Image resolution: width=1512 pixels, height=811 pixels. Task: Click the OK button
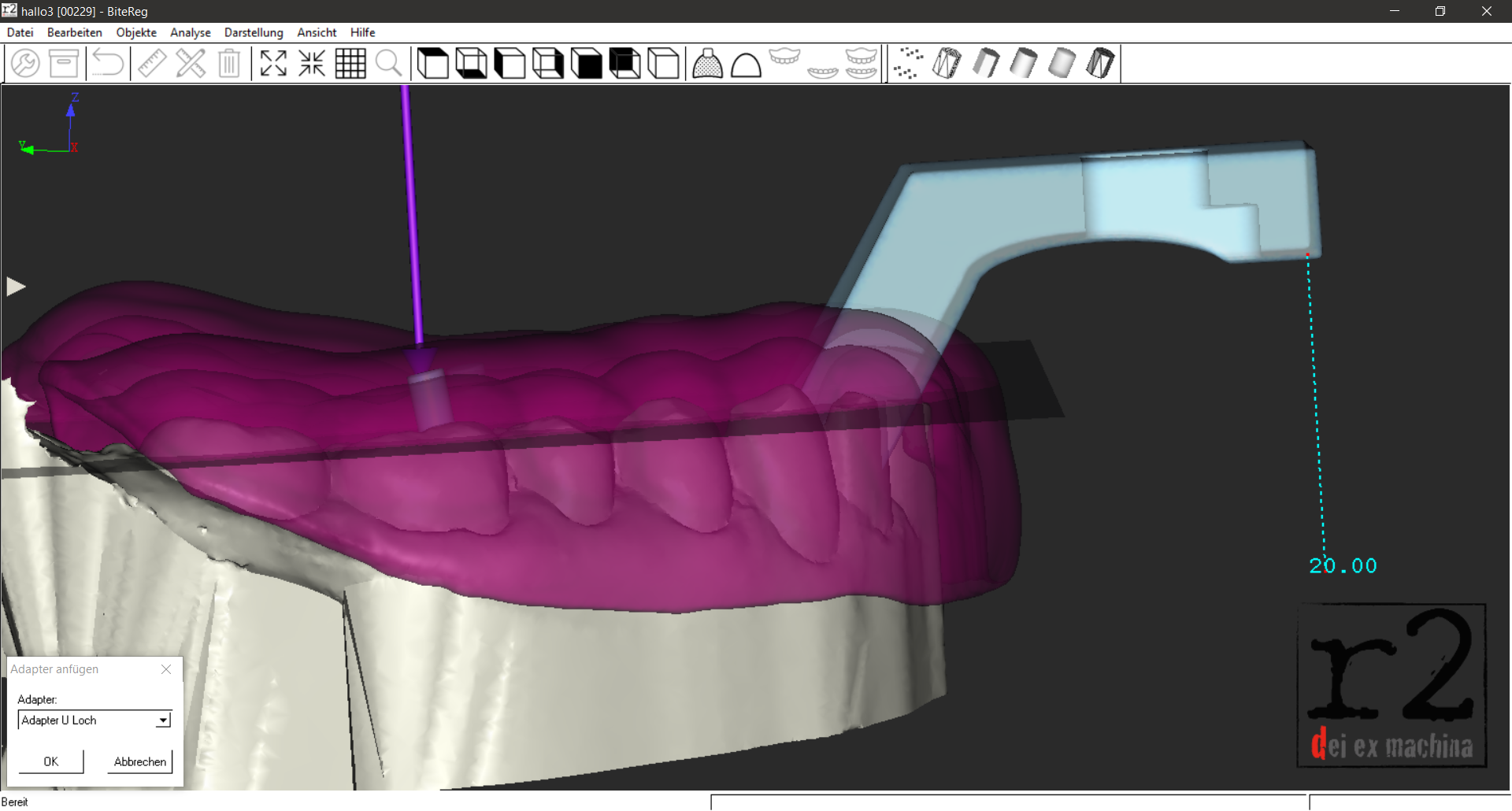[51, 761]
